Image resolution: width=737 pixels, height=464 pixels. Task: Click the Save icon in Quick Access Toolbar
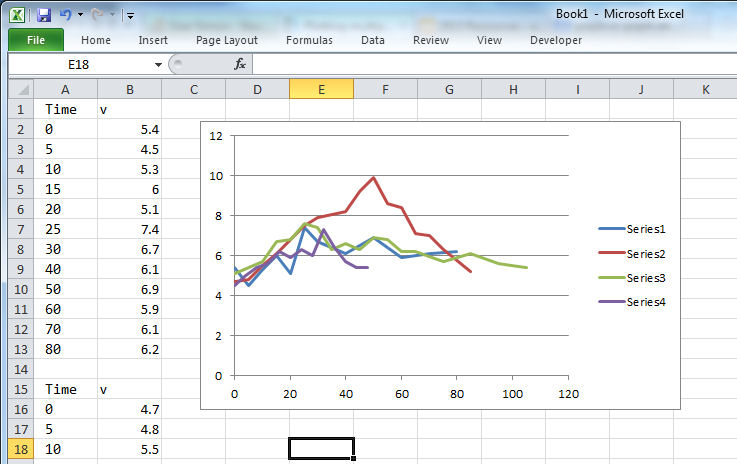point(43,15)
